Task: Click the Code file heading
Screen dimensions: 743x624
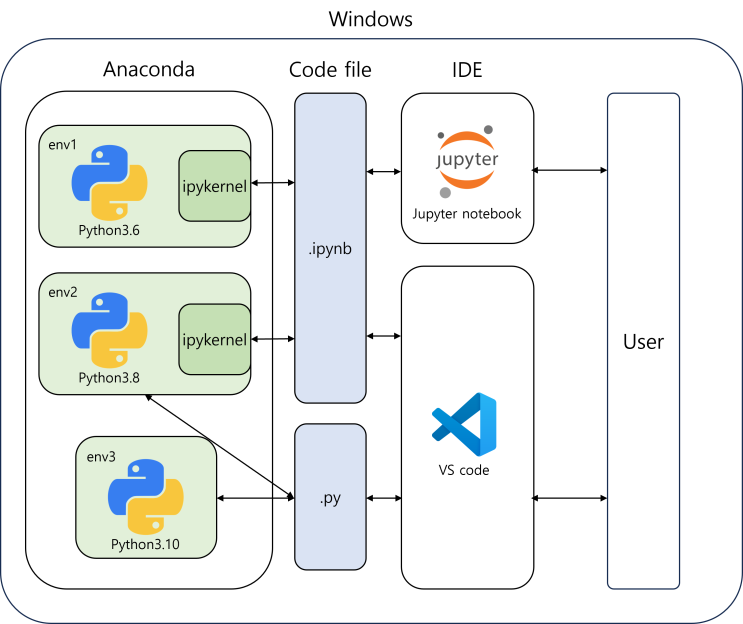Action: (330, 70)
